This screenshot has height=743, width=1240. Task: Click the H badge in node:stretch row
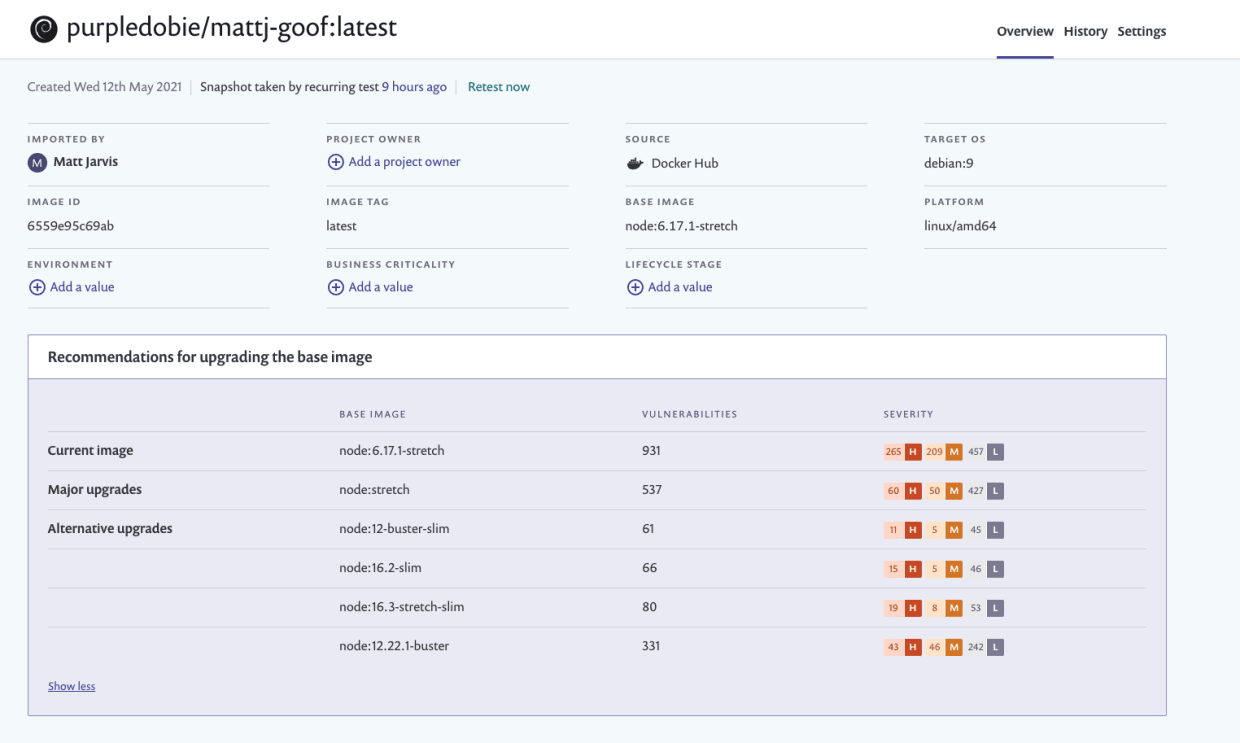click(913, 491)
